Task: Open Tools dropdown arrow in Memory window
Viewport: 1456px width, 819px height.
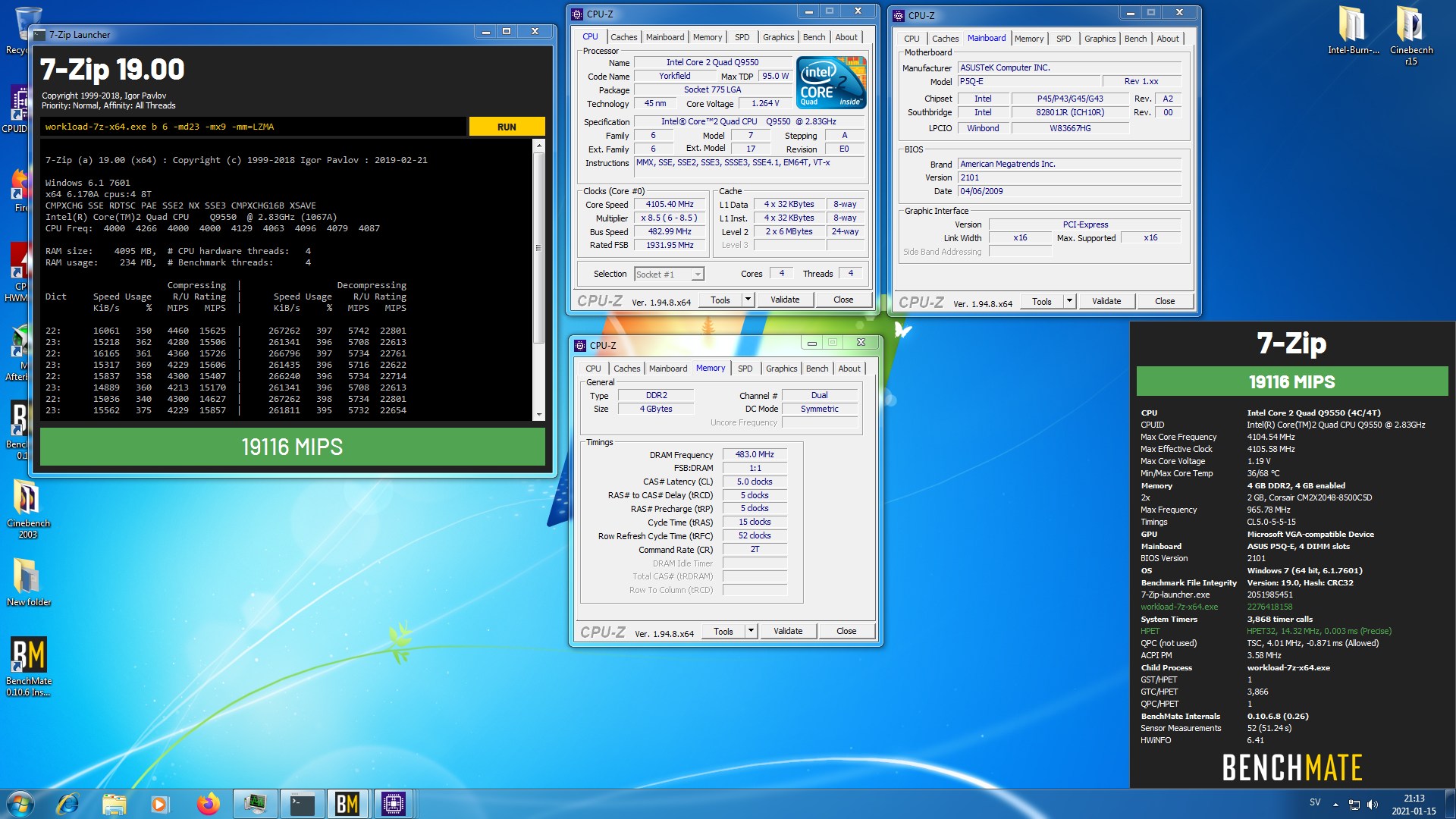Action: [750, 631]
